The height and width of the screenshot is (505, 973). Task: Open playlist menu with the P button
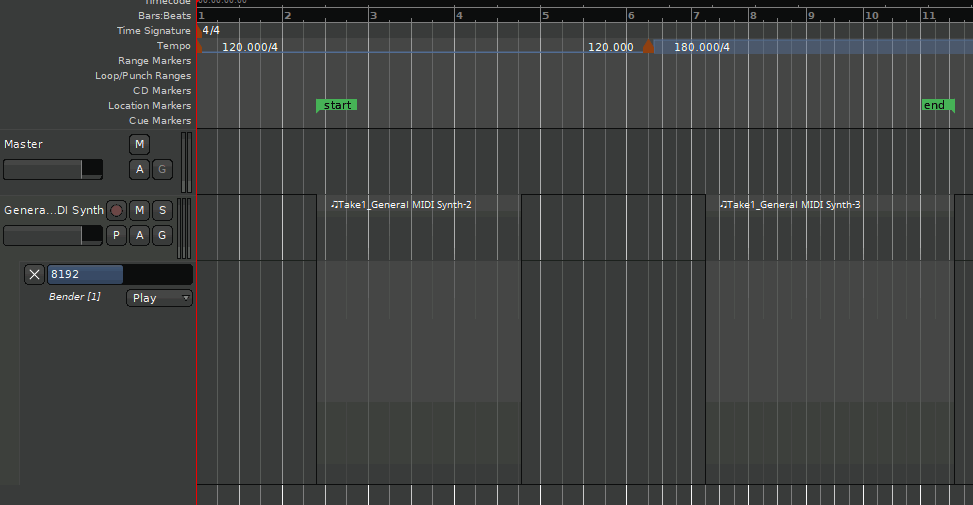click(x=117, y=235)
